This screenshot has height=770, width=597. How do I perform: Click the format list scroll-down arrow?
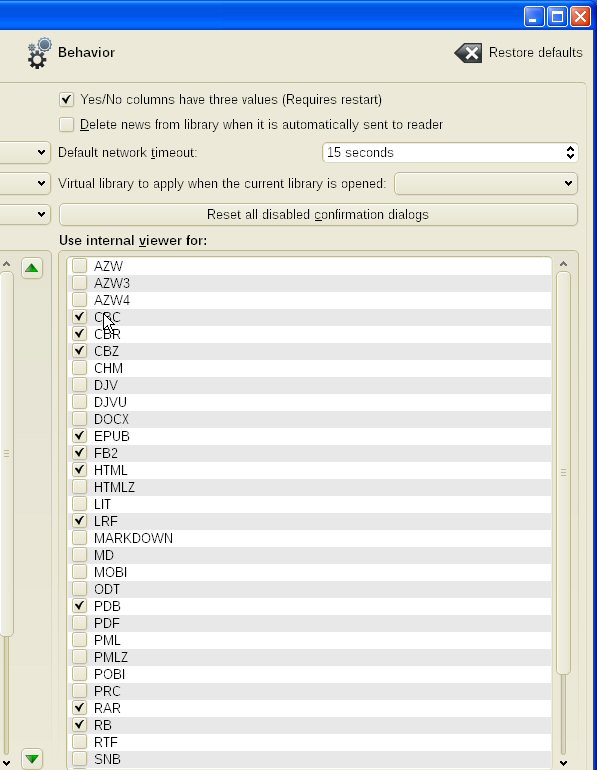pyautogui.click(x=564, y=763)
